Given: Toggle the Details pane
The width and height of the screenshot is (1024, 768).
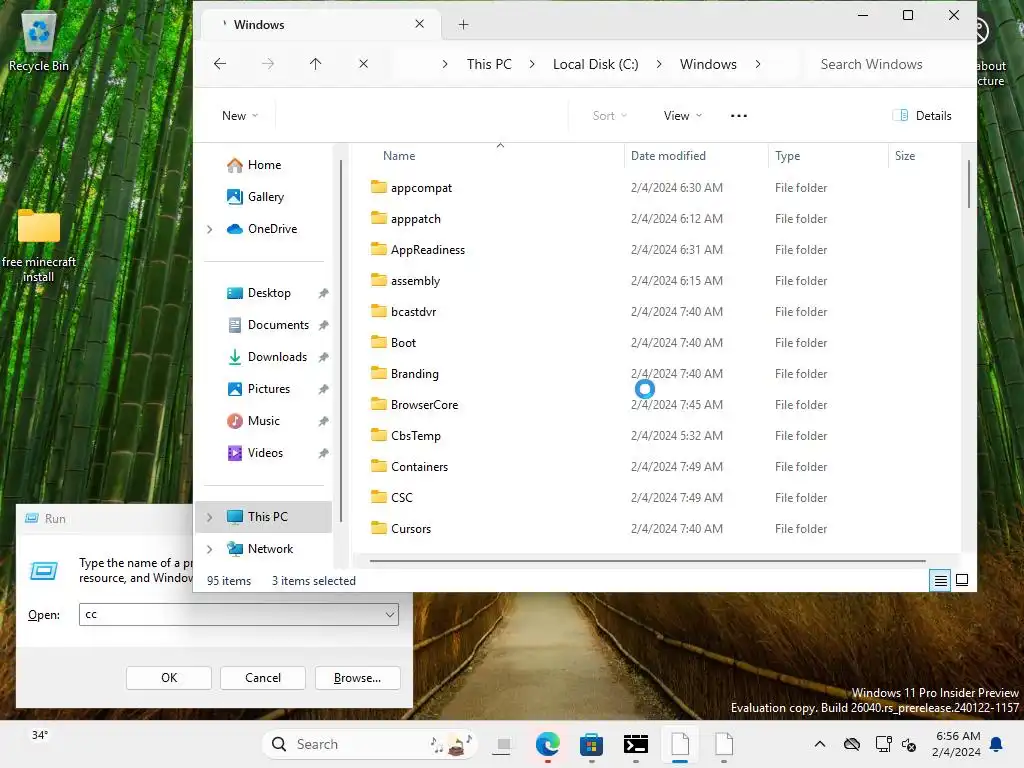Looking at the screenshot, I should pos(922,116).
